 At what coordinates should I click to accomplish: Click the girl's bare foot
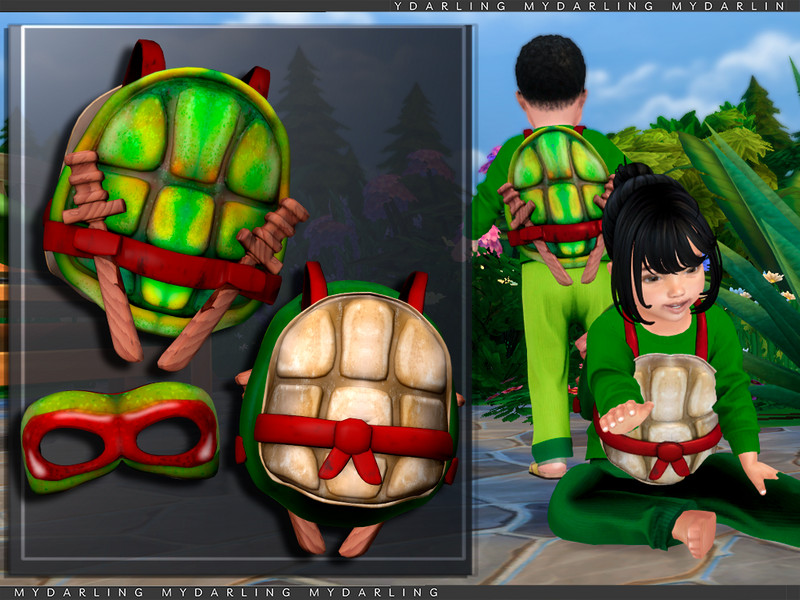pos(697,532)
